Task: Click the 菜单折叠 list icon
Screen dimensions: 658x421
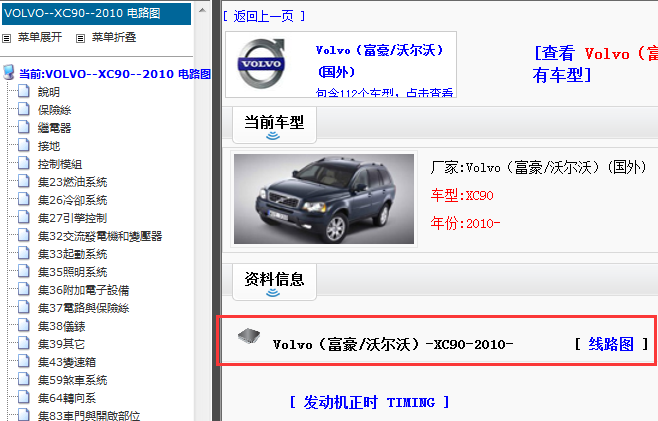Action: pos(80,39)
